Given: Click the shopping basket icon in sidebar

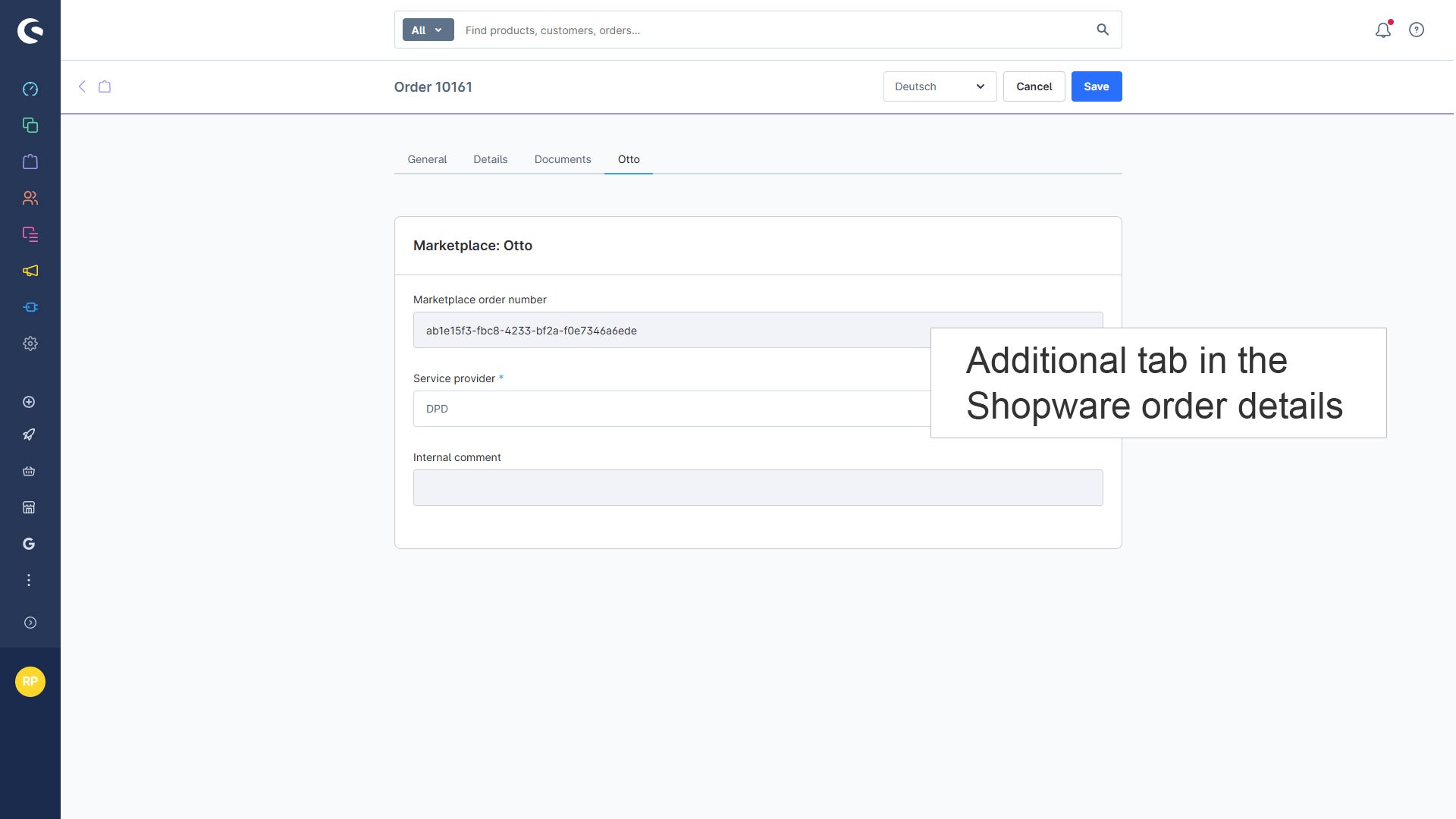Looking at the screenshot, I should point(29,471).
